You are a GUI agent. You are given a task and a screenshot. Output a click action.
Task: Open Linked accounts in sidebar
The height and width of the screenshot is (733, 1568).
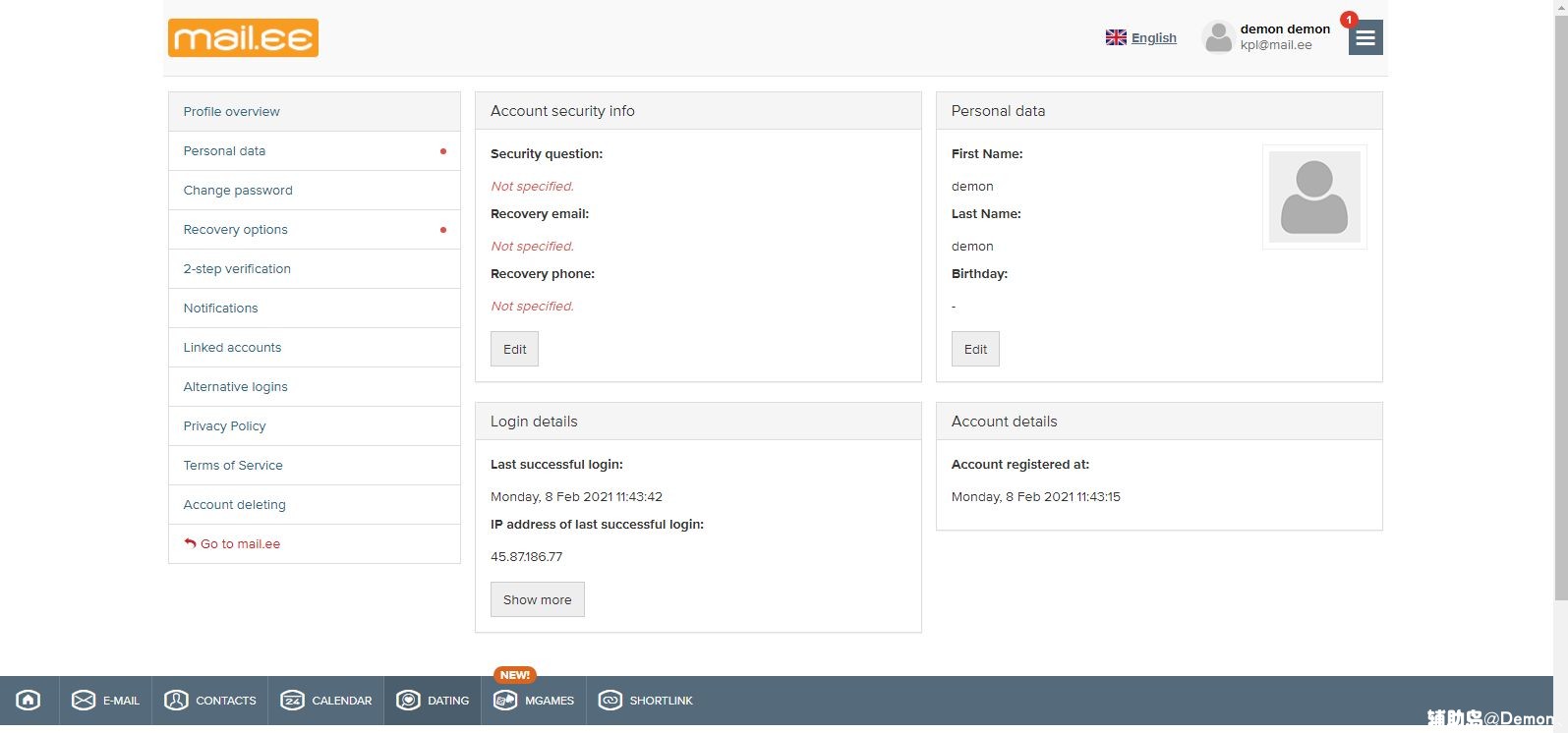[x=315, y=348]
